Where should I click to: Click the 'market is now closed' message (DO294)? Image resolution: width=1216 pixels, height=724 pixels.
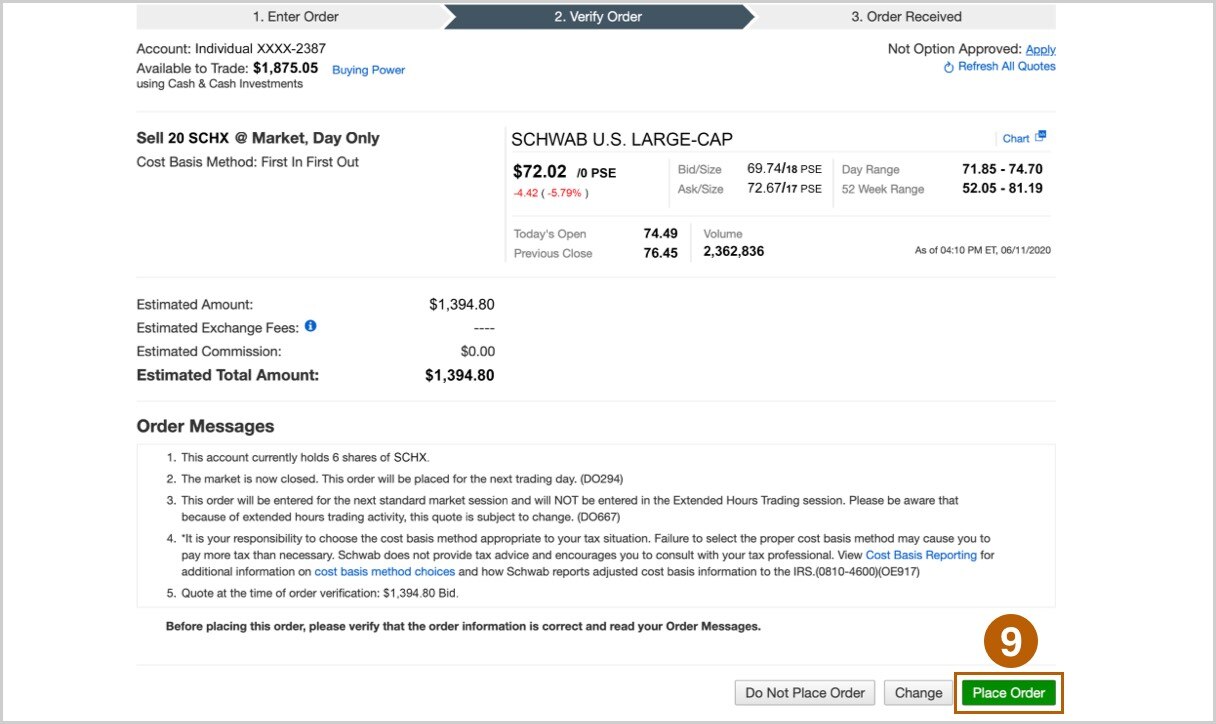pos(402,479)
